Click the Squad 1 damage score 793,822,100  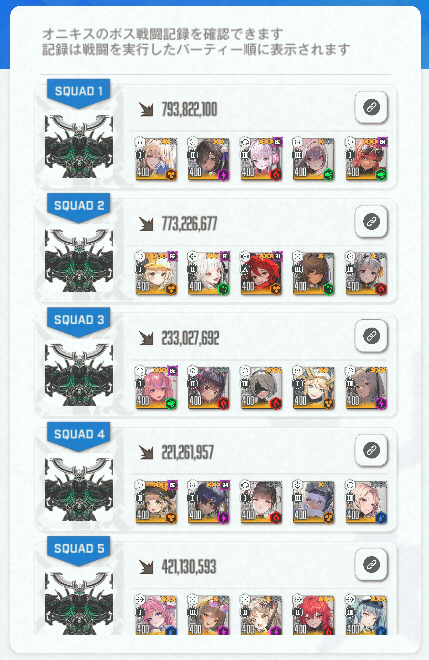(189, 110)
